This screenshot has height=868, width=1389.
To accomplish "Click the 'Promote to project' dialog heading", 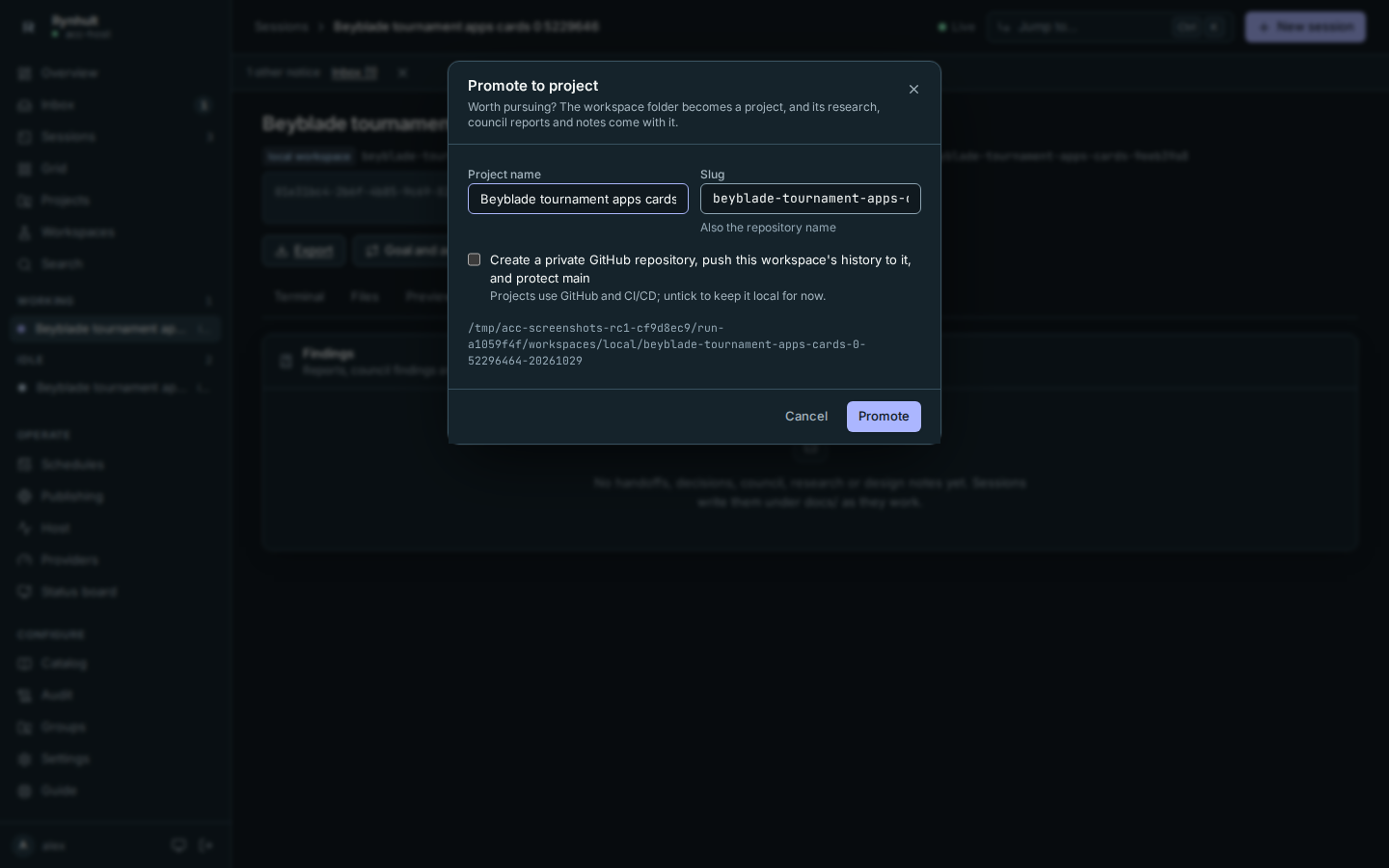I will tap(532, 86).
